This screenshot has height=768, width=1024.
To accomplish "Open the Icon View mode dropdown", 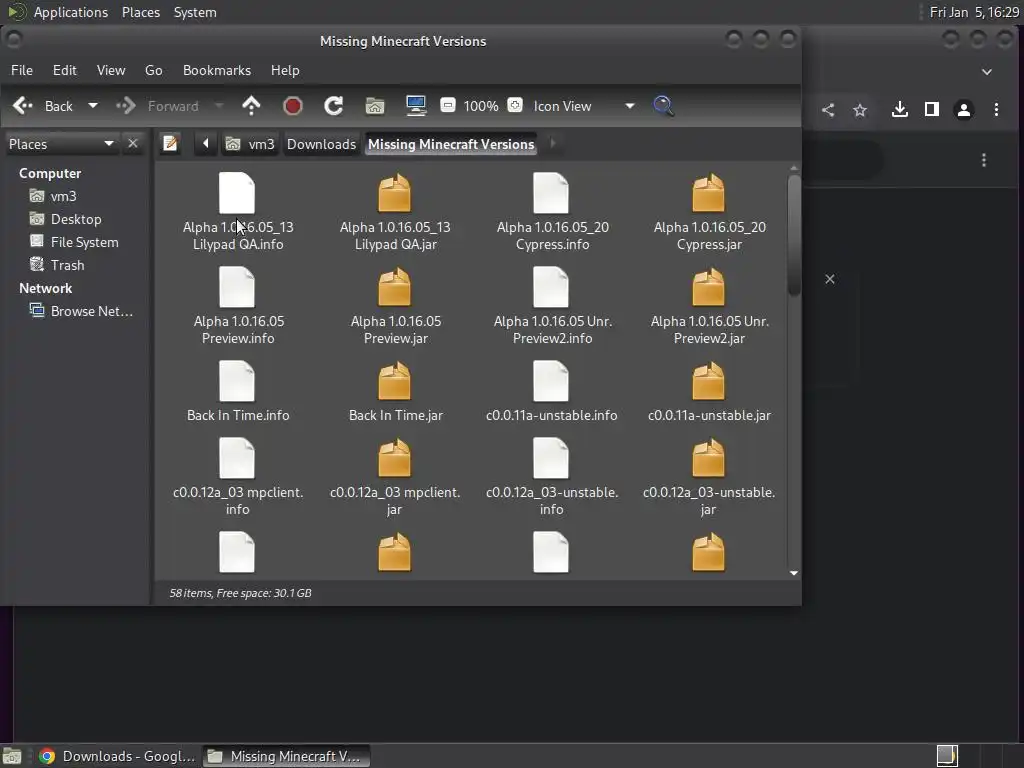I will coord(583,106).
